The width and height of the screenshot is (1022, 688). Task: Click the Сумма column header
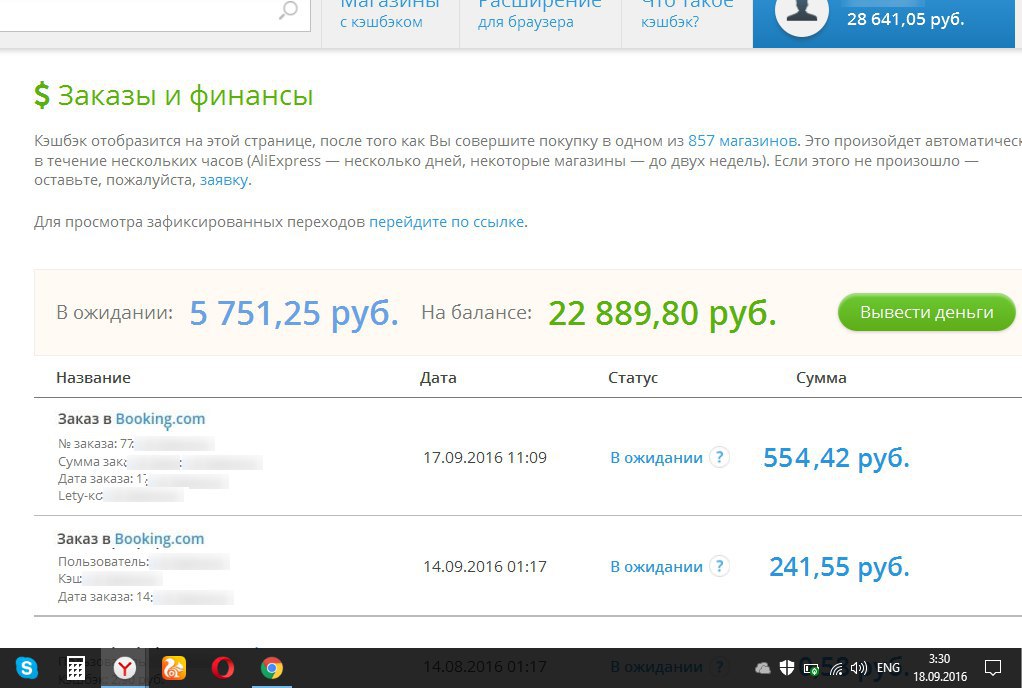point(821,378)
